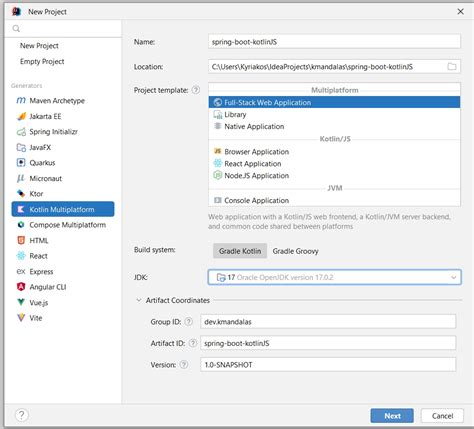This screenshot has width=474, height=429.
Task: Click the Vue.js green icon
Action: tap(21, 302)
